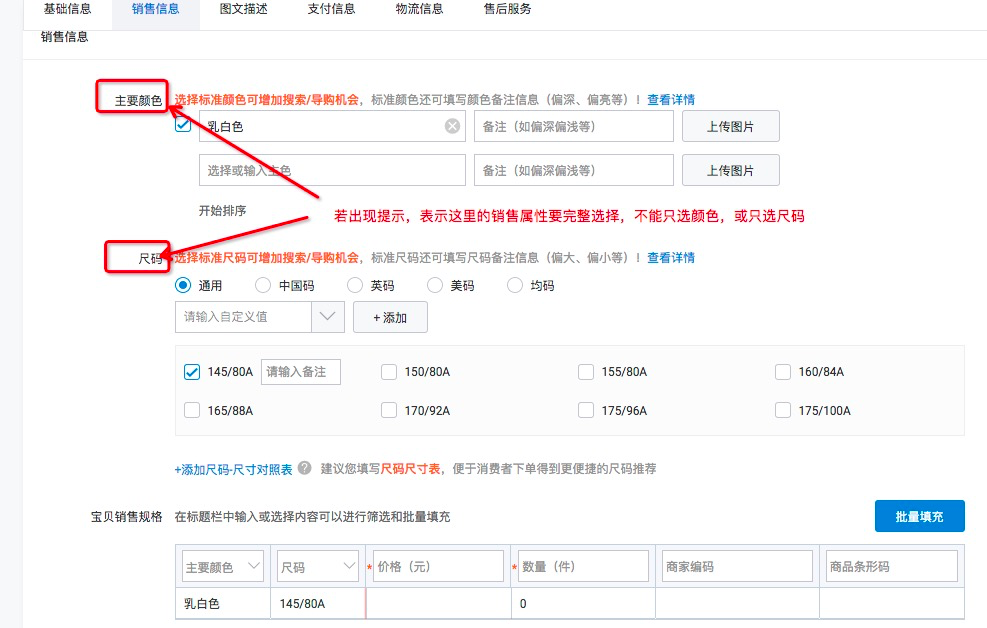Viewport: 987px width, 628px height.
Task: Choose the 均码 size standard
Action: [515, 285]
